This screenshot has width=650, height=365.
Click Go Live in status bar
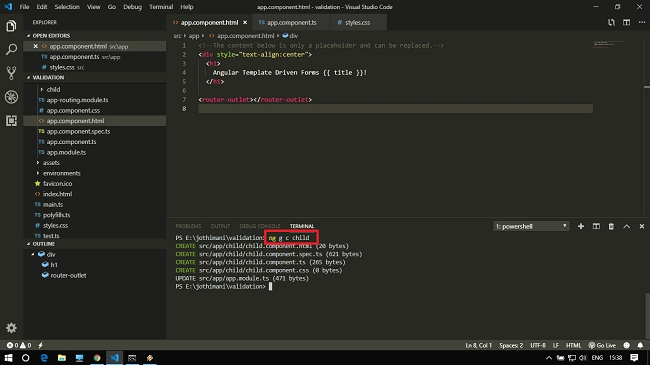pyautogui.click(x=602, y=345)
